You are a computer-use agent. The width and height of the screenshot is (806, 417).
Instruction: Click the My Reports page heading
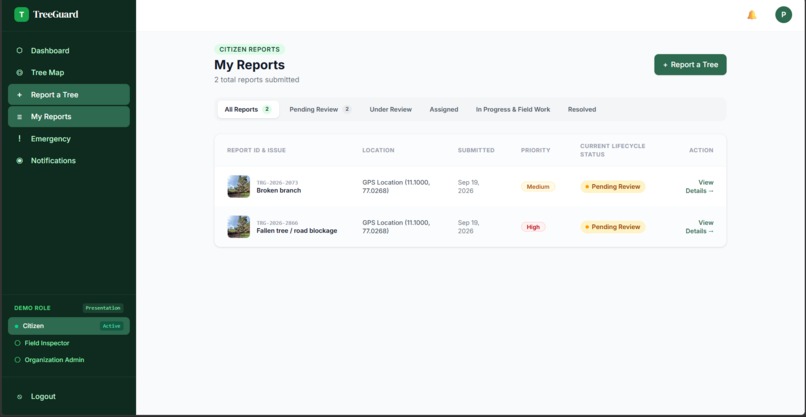[249, 65]
